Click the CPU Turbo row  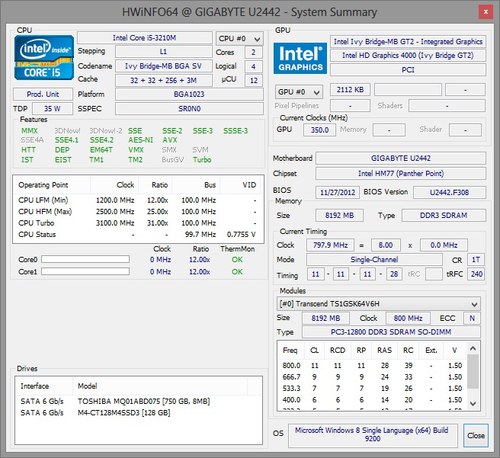(138, 223)
